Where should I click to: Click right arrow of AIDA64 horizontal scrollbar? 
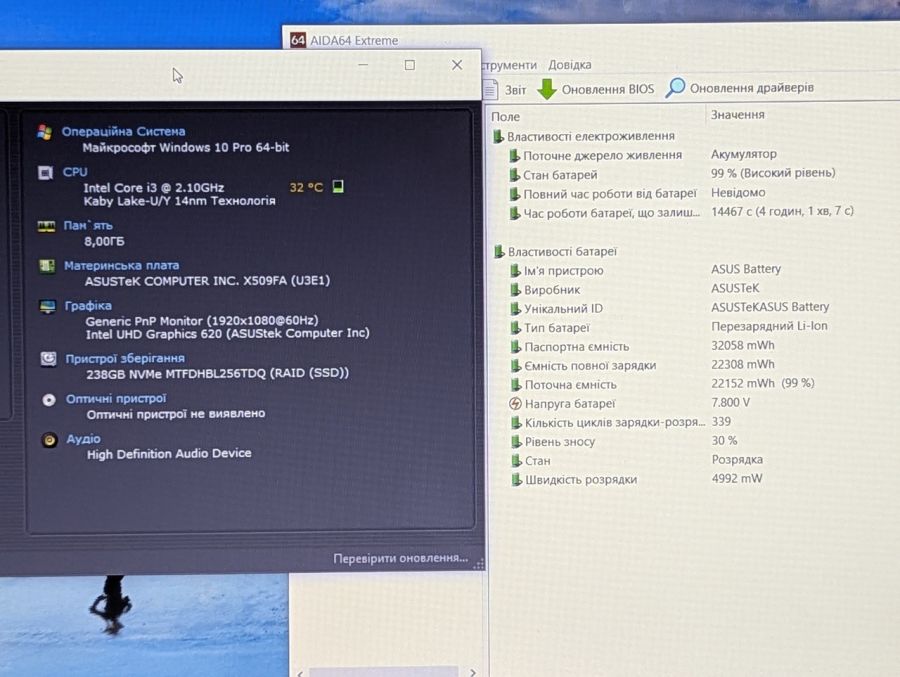click(x=472, y=672)
